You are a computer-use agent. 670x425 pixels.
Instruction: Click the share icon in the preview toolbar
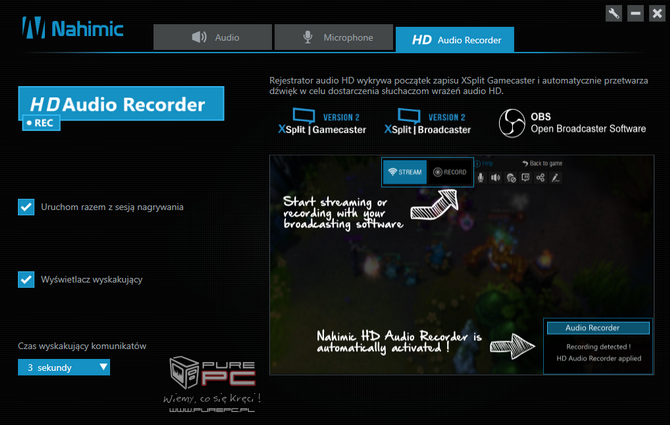541,177
